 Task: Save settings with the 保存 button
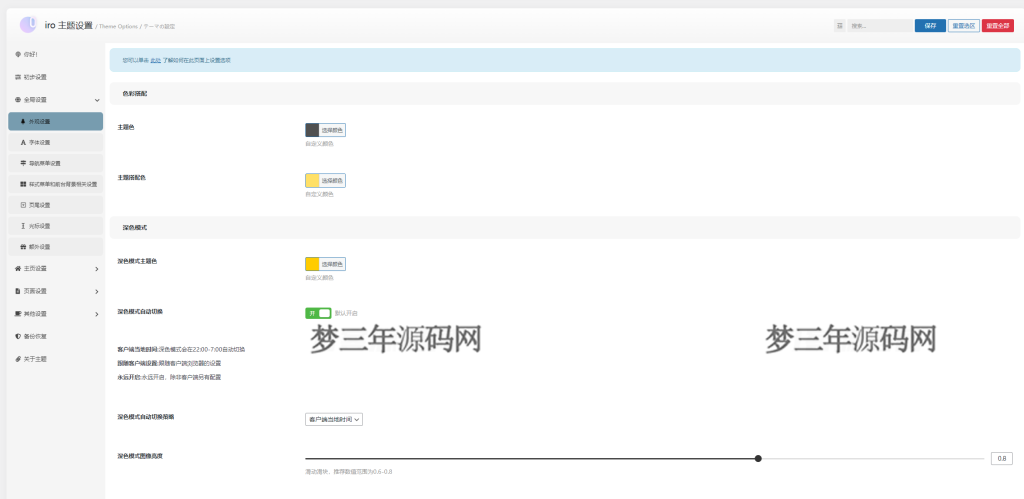tap(930, 25)
